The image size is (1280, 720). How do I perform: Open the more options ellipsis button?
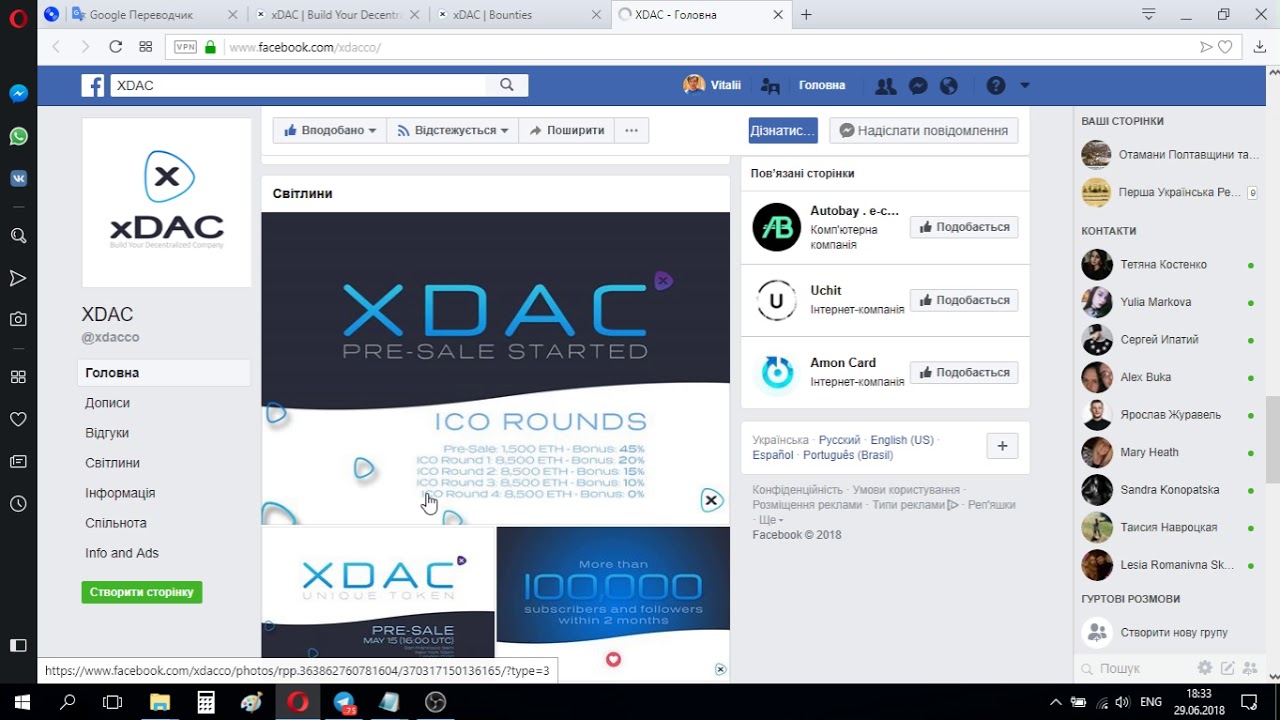(x=631, y=130)
